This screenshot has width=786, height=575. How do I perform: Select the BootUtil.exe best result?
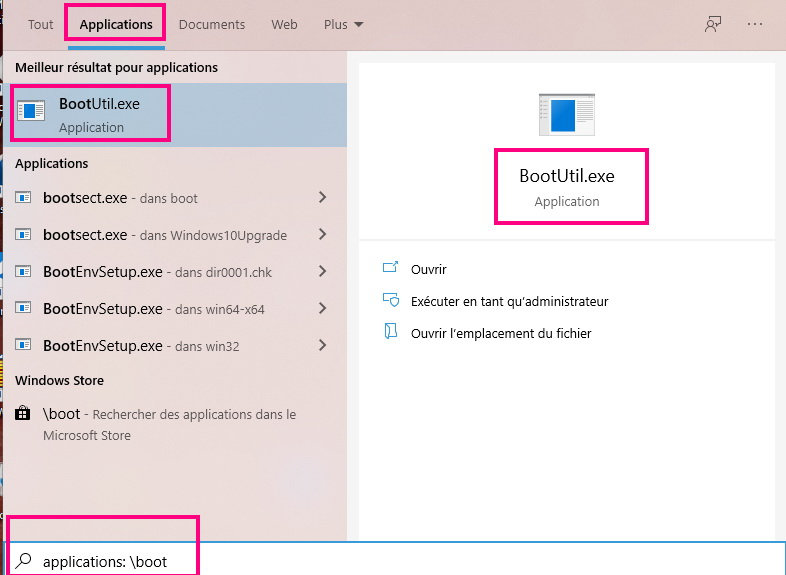175,113
